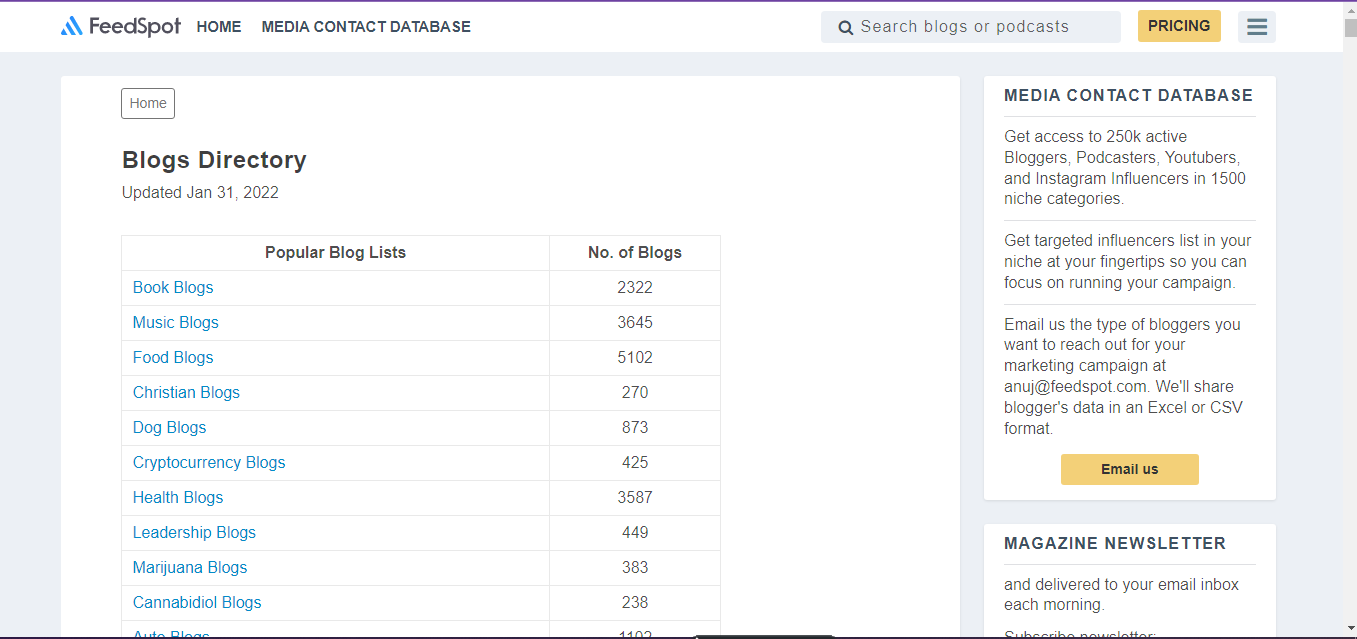The width and height of the screenshot is (1357, 639).
Task: Select the Christian Blogs link
Action: pyautogui.click(x=186, y=393)
